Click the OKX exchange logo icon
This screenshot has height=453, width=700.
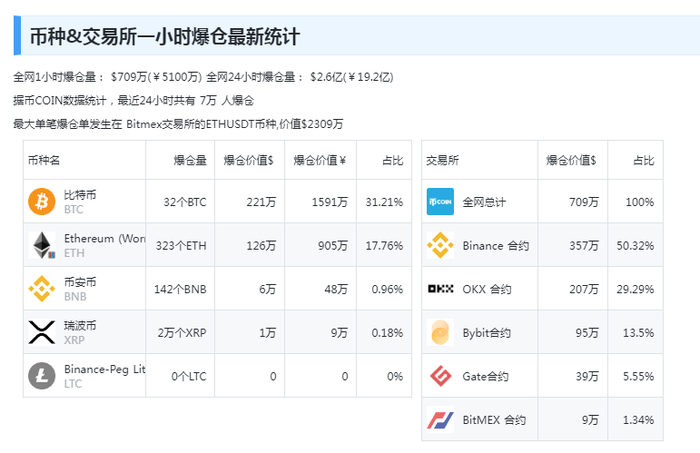[440, 289]
